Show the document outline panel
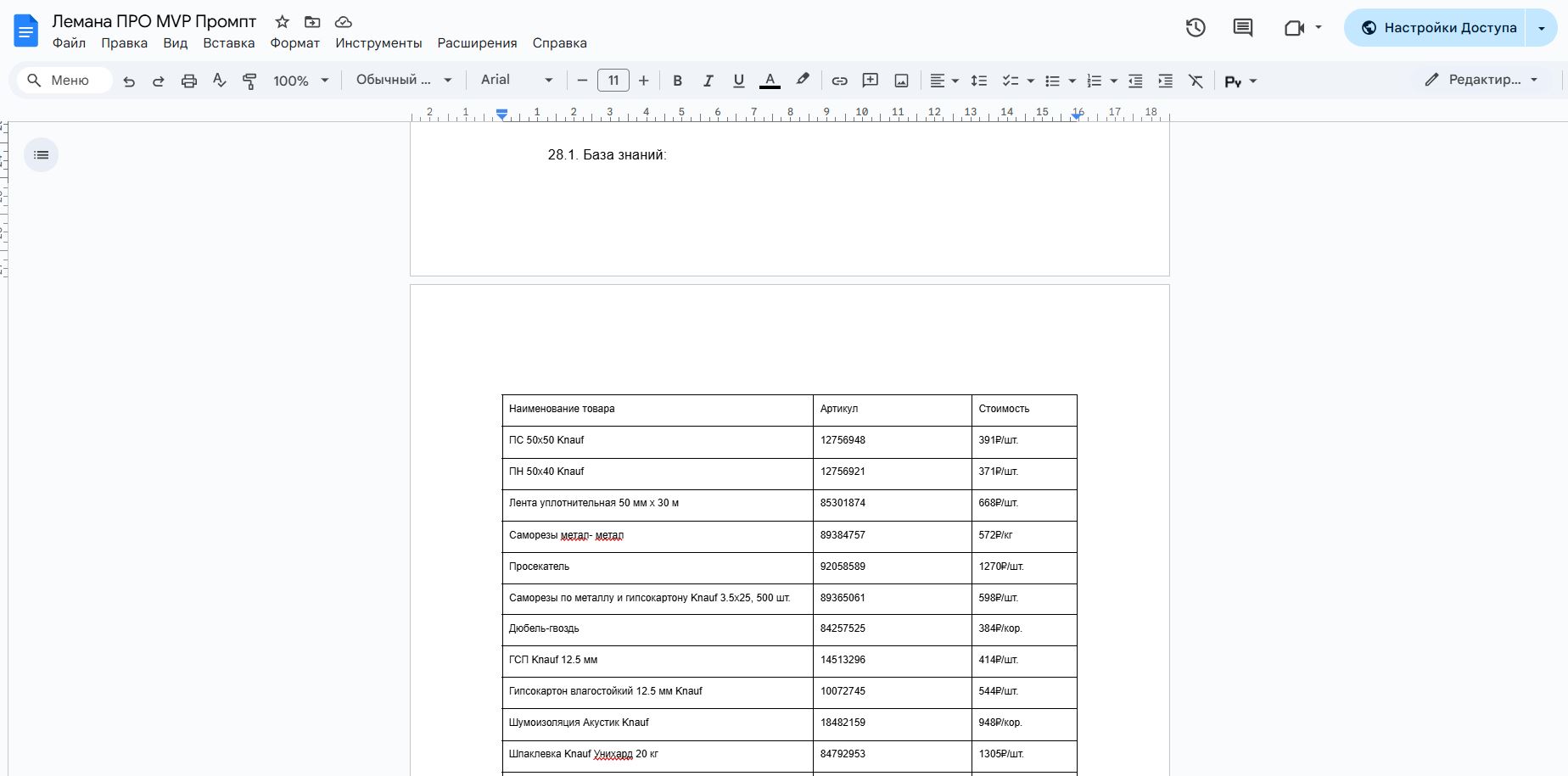 coord(42,155)
